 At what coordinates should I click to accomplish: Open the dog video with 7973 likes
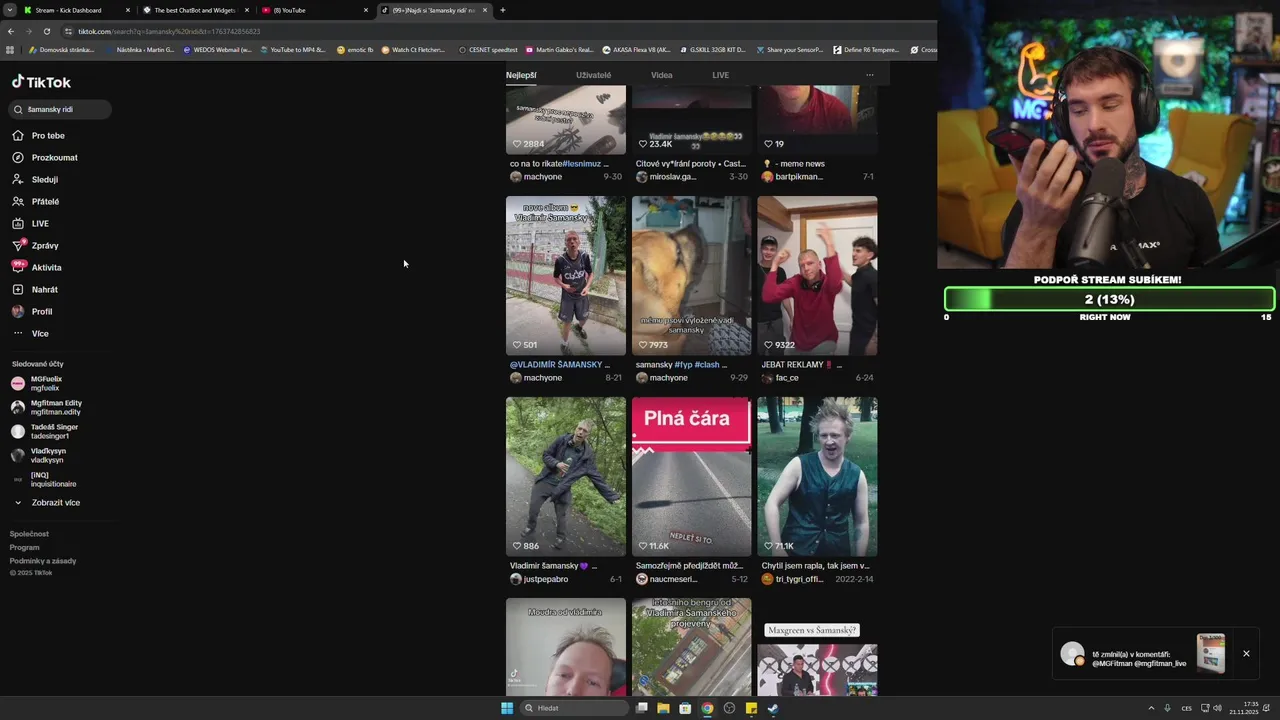(691, 276)
